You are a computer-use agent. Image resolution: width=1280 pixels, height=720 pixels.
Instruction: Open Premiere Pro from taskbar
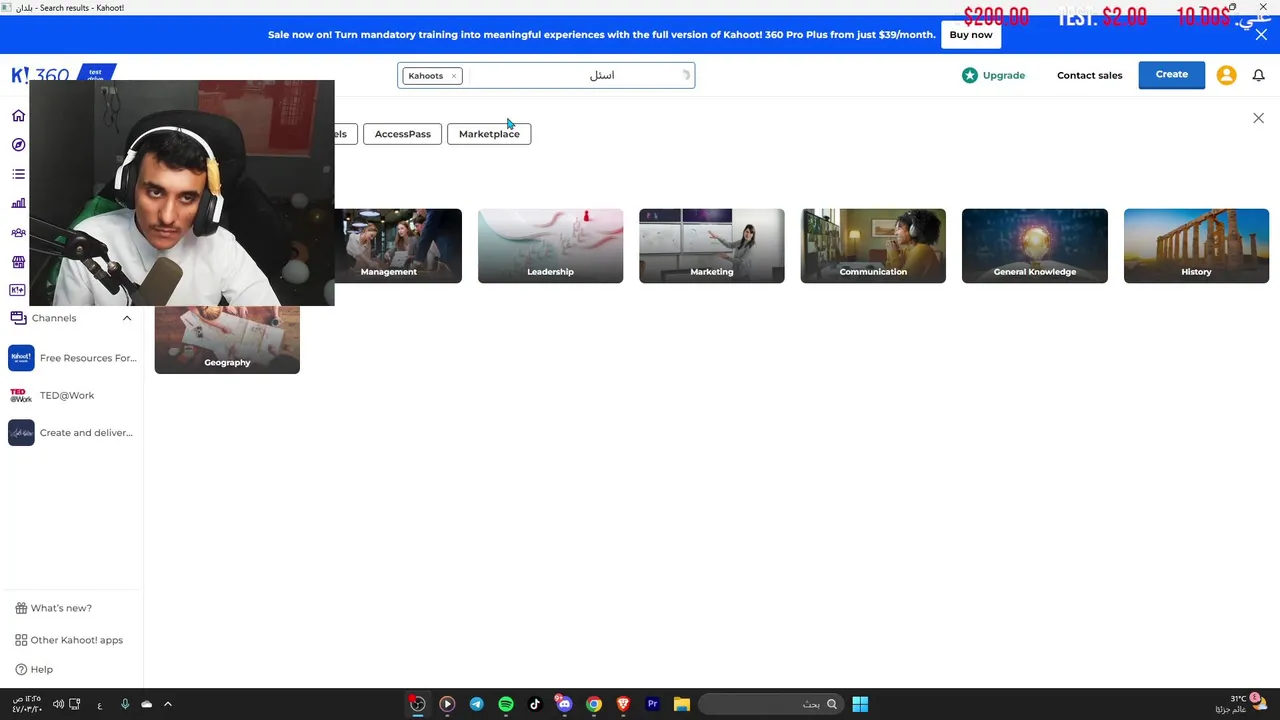click(x=652, y=704)
